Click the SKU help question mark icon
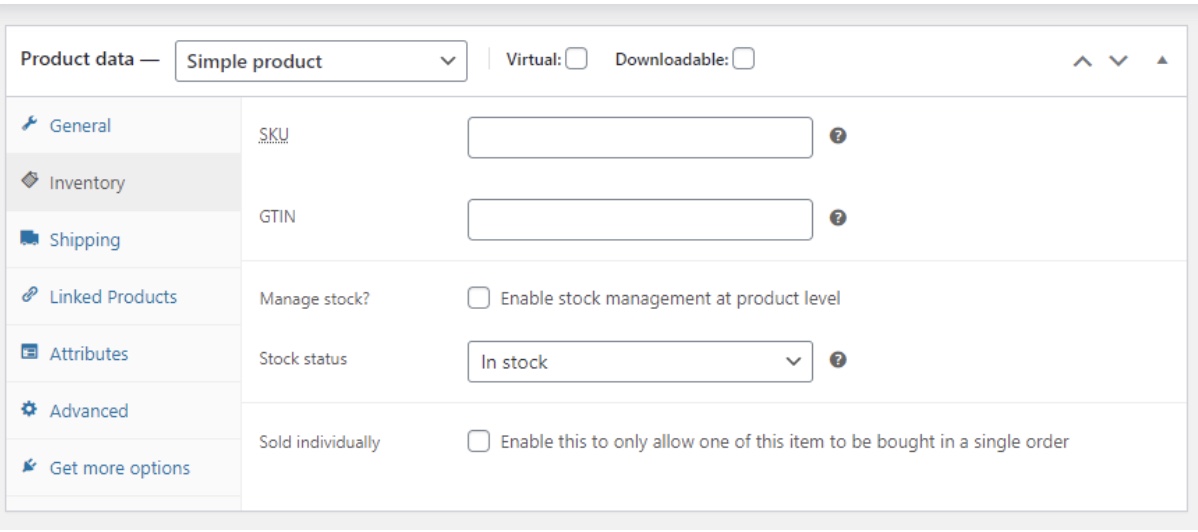Viewport: 1198px width, 532px height. point(839,137)
